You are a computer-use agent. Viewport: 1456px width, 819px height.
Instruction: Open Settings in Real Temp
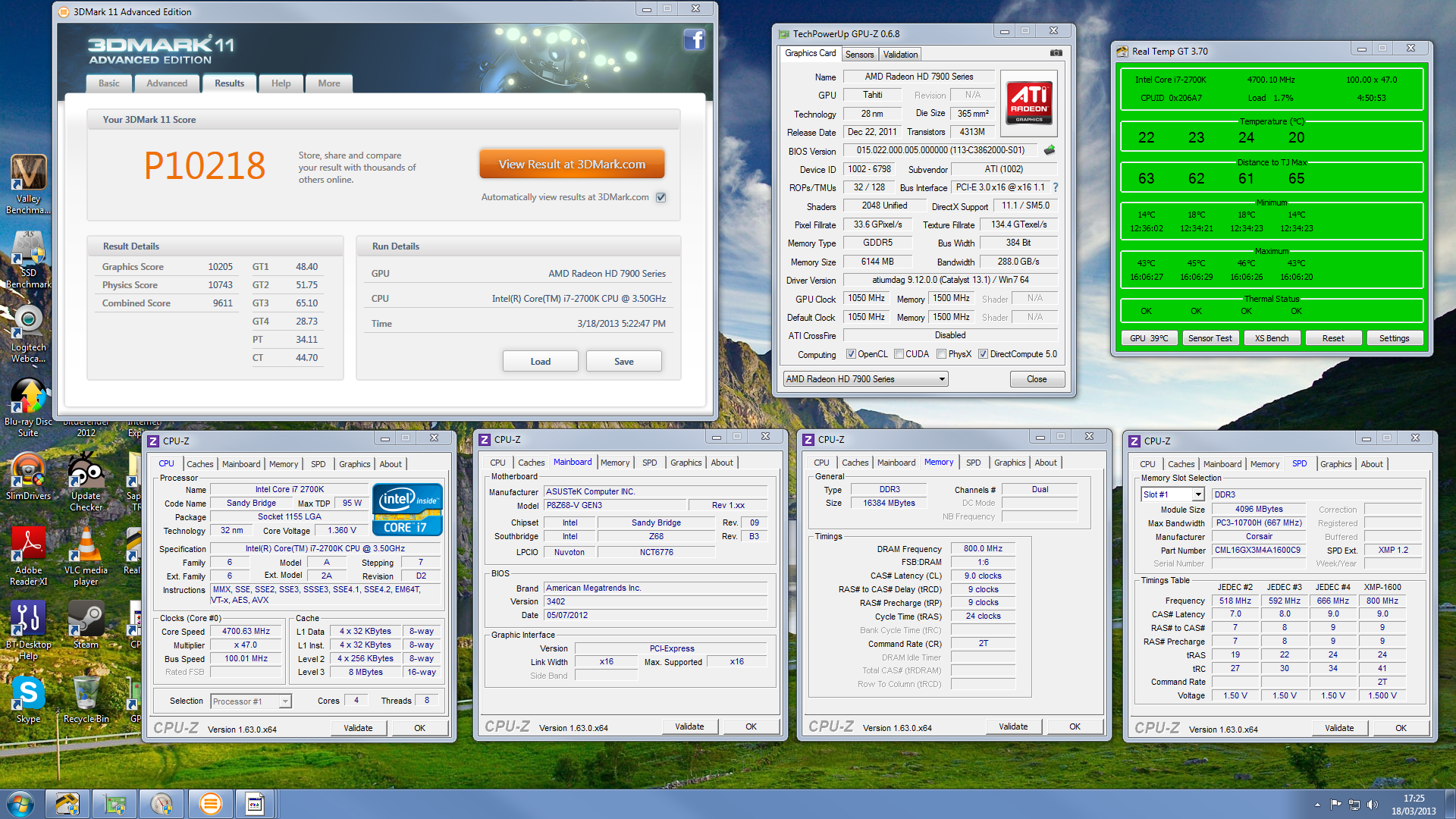(1395, 338)
